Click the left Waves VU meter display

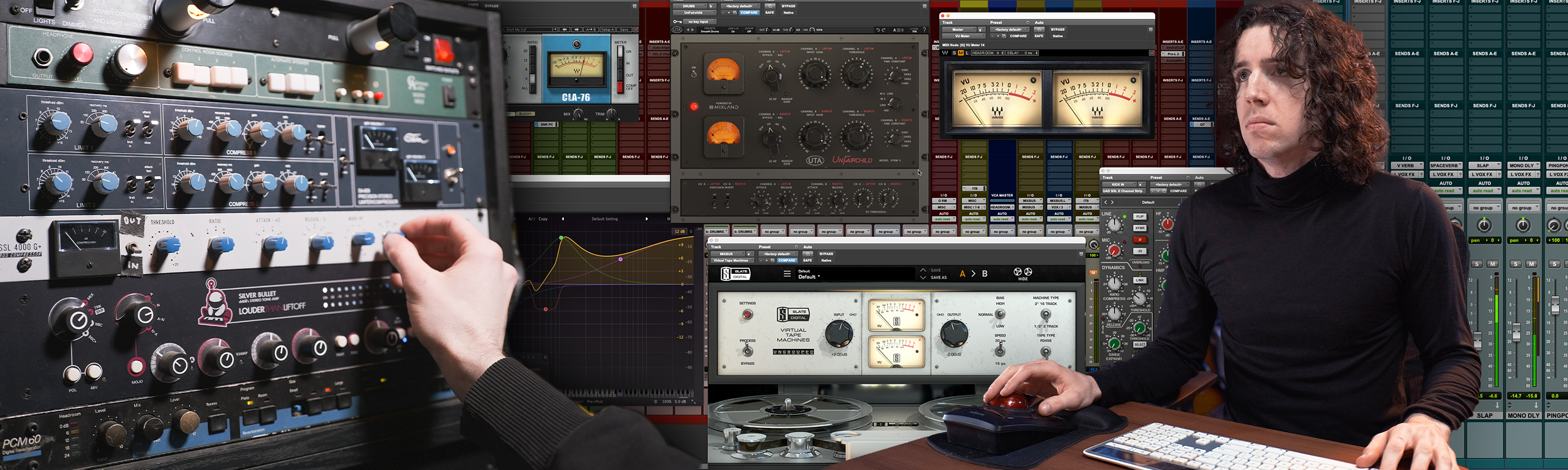tap(997, 99)
